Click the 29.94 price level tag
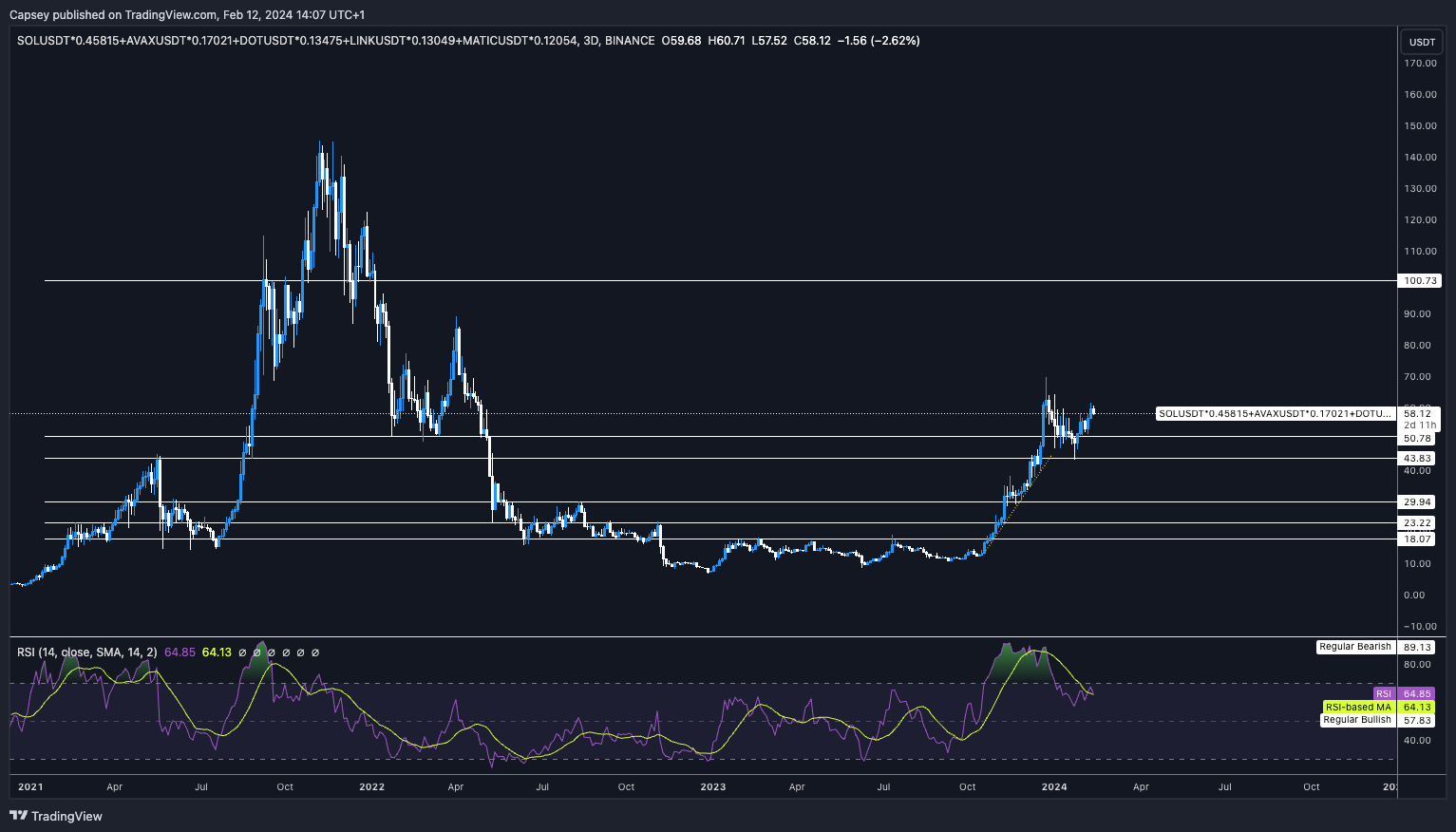The image size is (1456, 832). pyautogui.click(x=1417, y=502)
